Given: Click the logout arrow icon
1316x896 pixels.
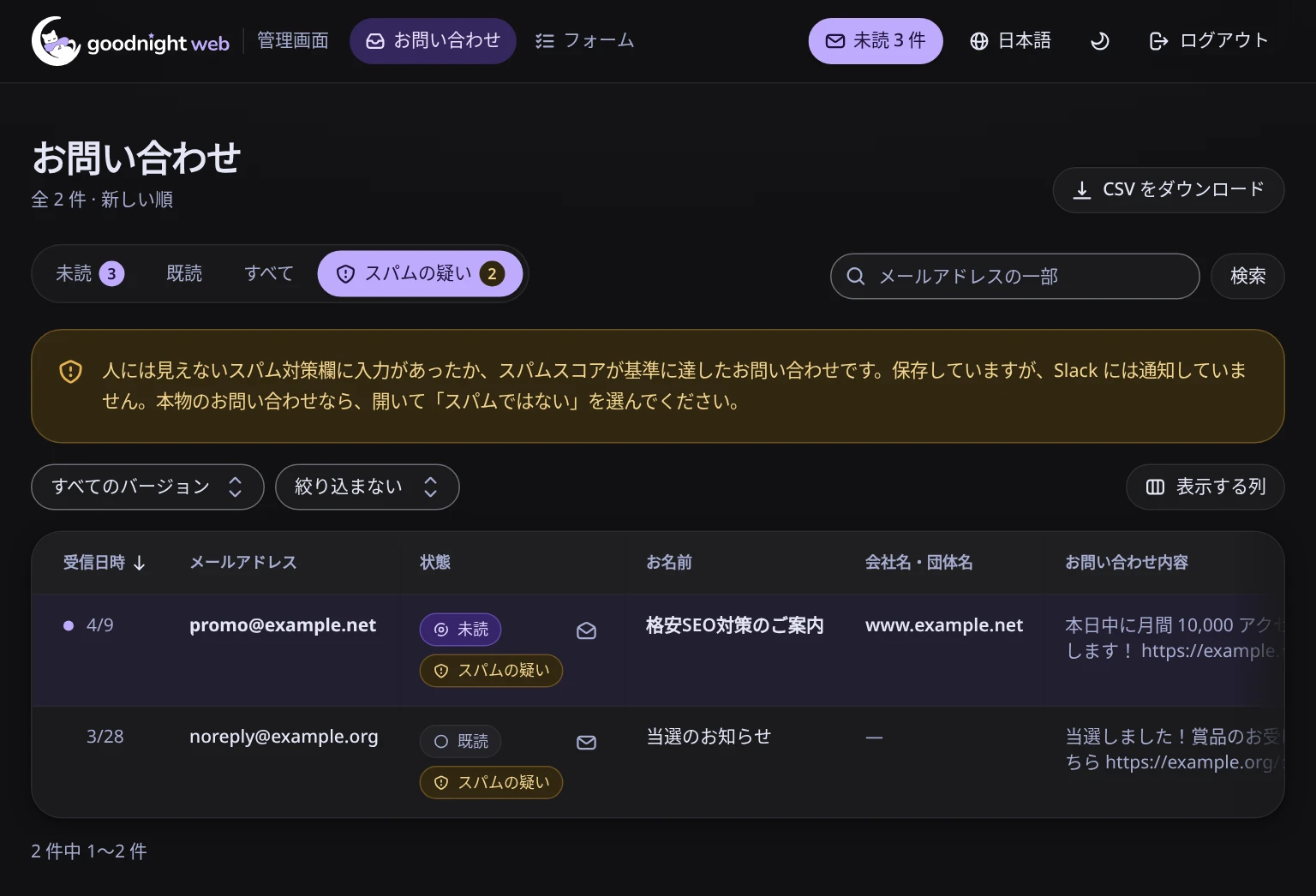Looking at the screenshot, I should coord(1158,41).
